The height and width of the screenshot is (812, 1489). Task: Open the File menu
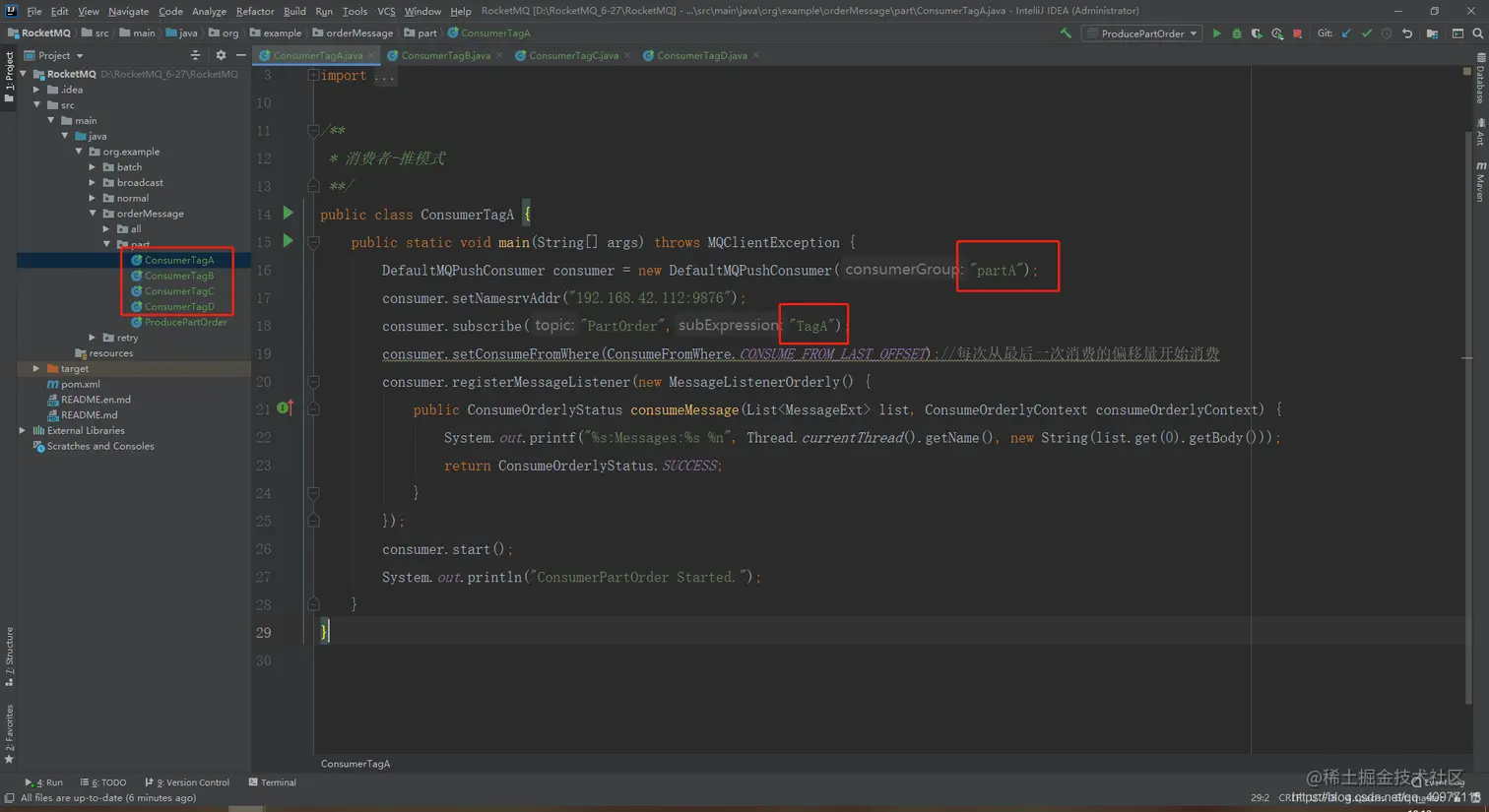(x=34, y=11)
